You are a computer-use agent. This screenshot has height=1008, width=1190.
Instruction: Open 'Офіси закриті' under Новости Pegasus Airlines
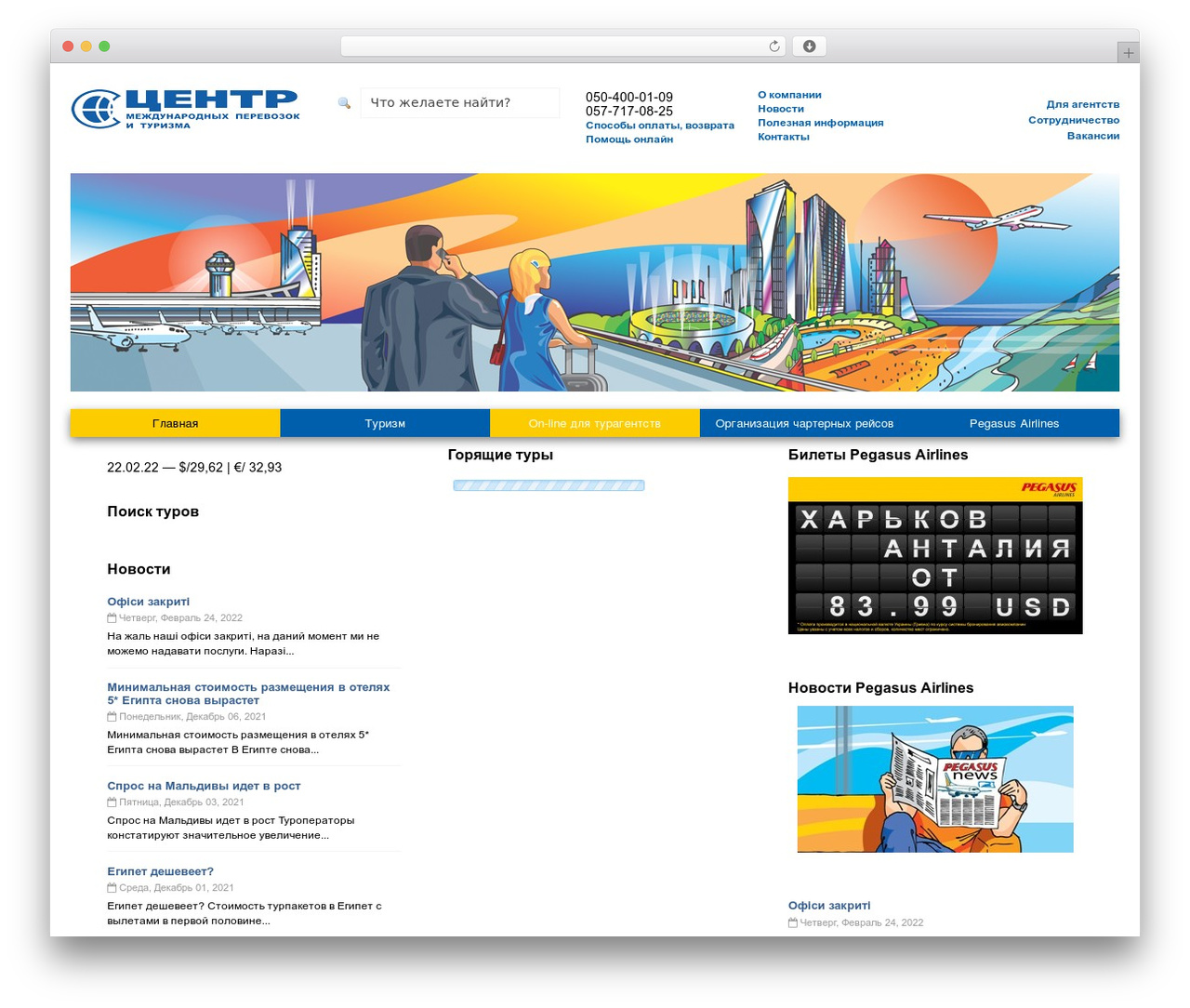point(829,906)
